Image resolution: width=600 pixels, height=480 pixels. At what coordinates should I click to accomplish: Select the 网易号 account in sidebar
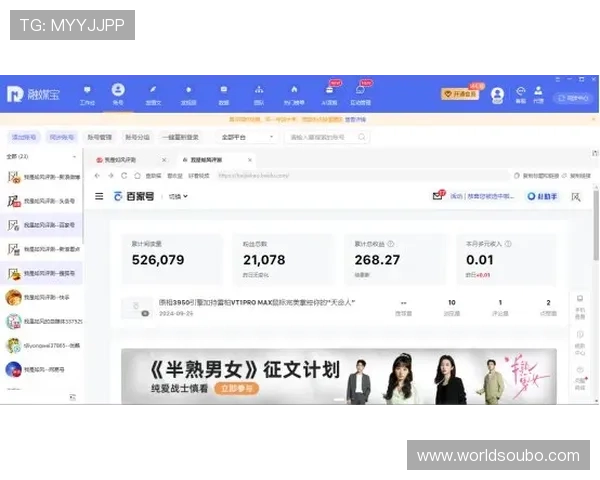tap(41, 369)
